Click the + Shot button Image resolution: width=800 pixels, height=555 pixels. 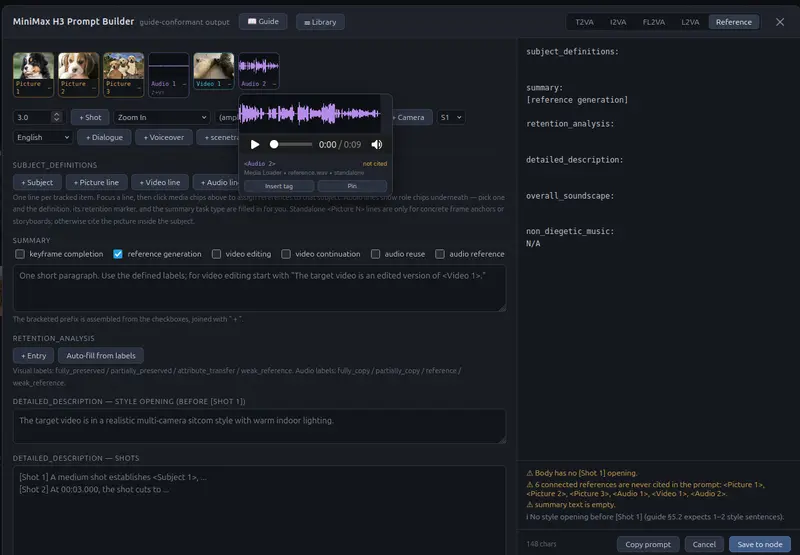pos(90,117)
